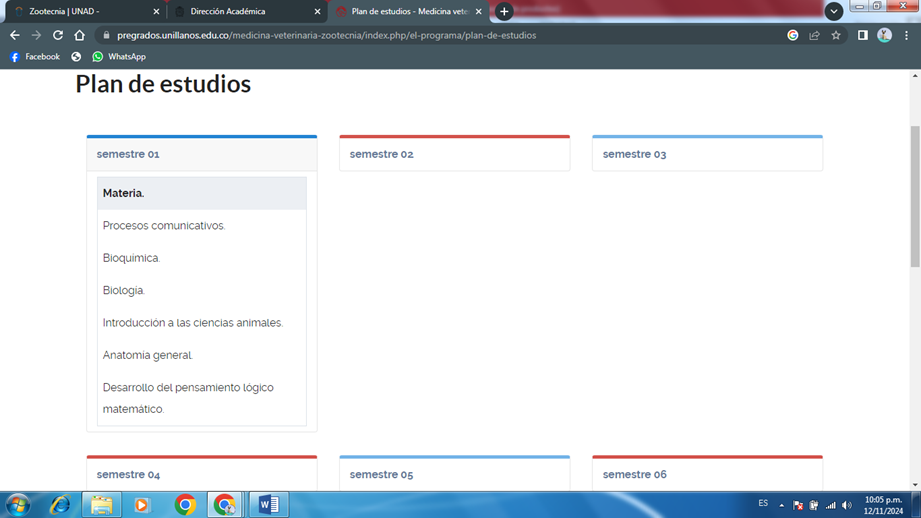Image resolution: width=921 pixels, height=518 pixels.
Task: Open the WhatsApp bookmark
Action: coord(118,57)
